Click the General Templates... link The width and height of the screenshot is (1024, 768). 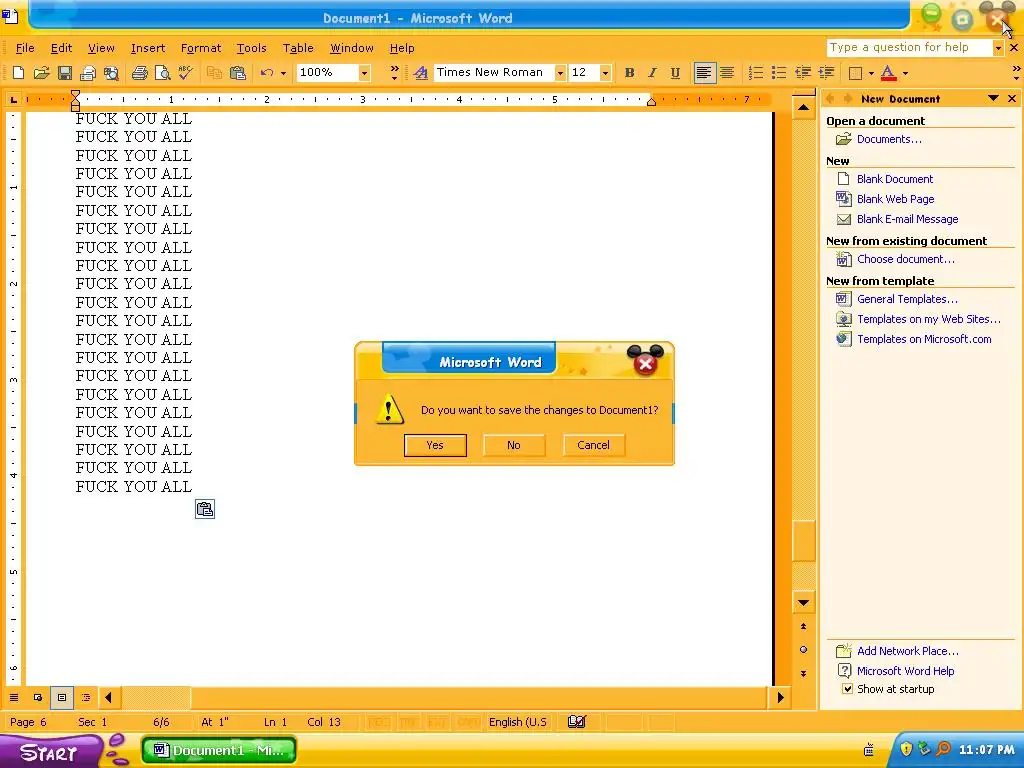(x=907, y=299)
